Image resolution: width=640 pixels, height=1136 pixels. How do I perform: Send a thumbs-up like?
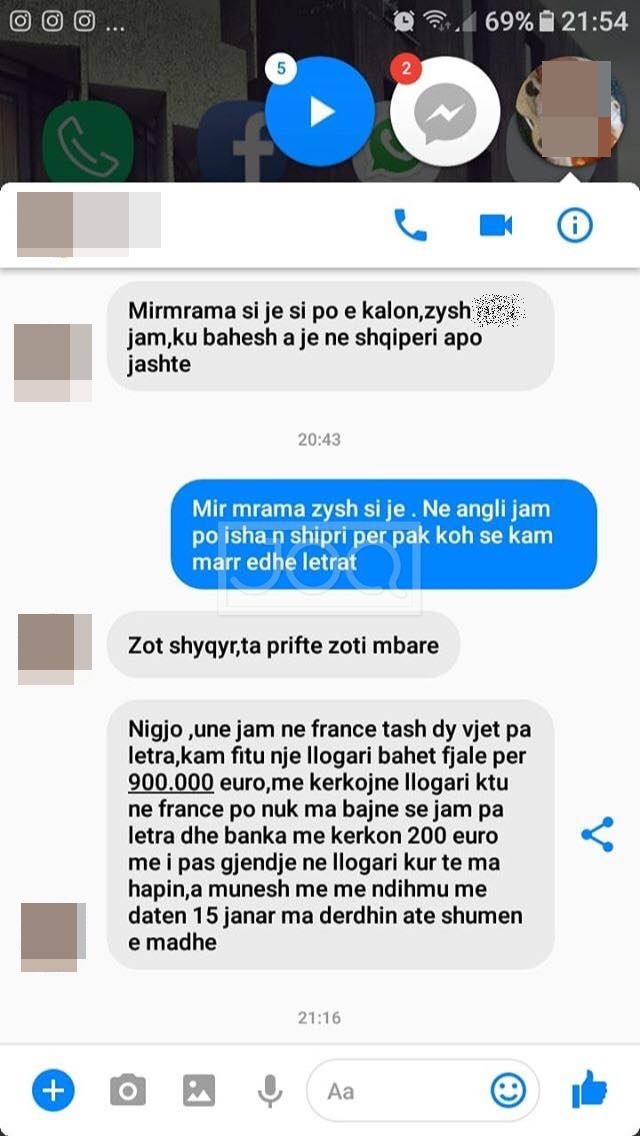pos(589,1088)
